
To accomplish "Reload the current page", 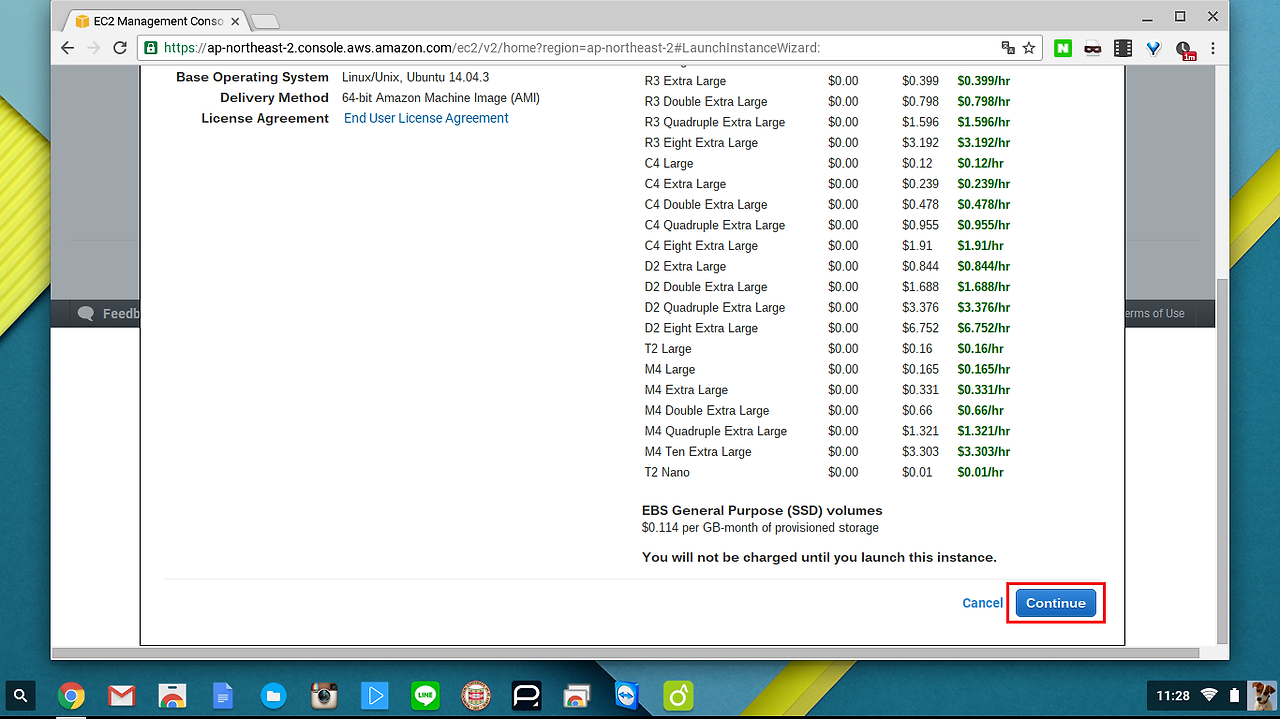I will tap(120, 47).
